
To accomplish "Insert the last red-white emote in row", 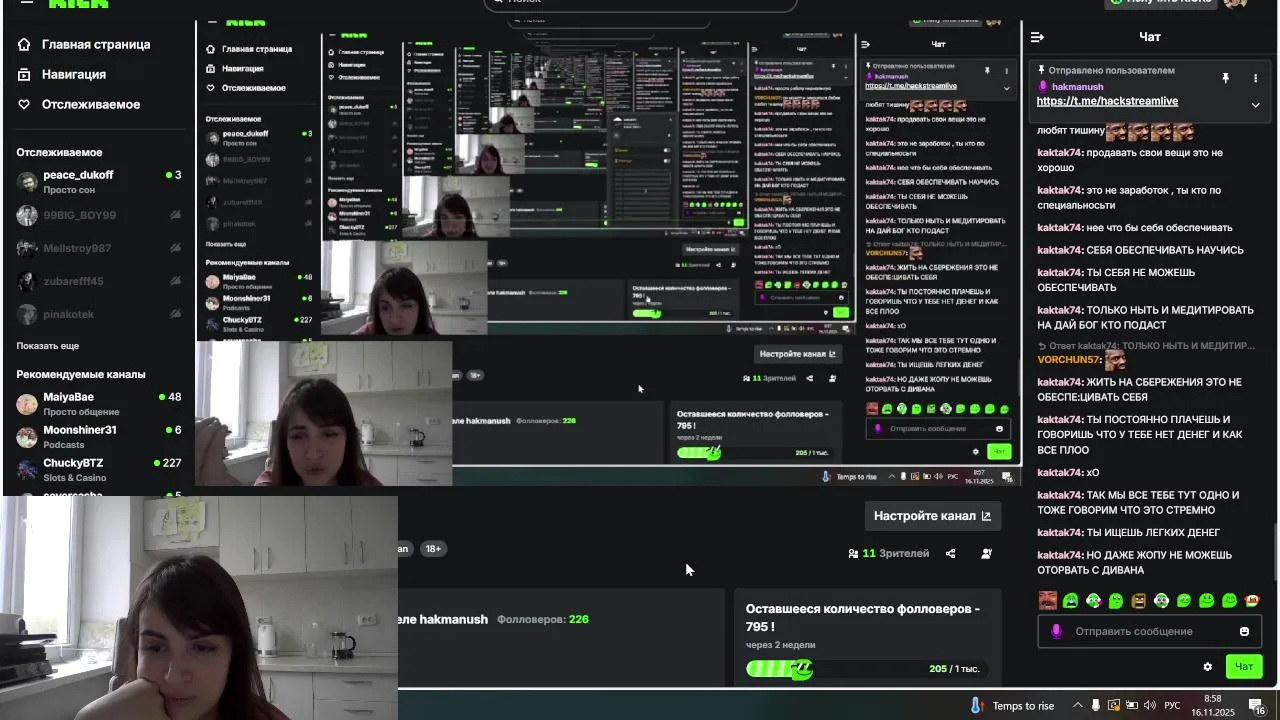I will pos(1252,600).
